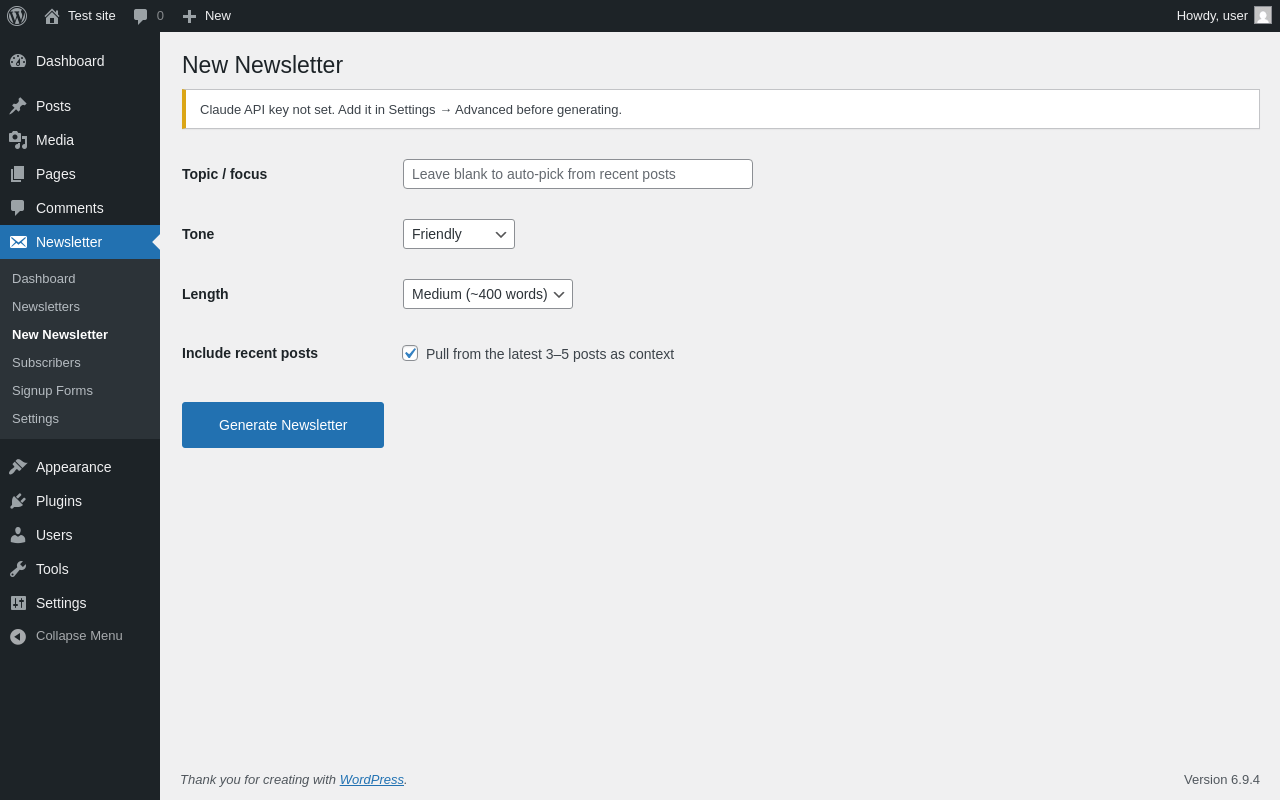This screenshot has width=1280, height=800.
Task: Open the Tone dropdown showing Friendly
Action: 459,234
